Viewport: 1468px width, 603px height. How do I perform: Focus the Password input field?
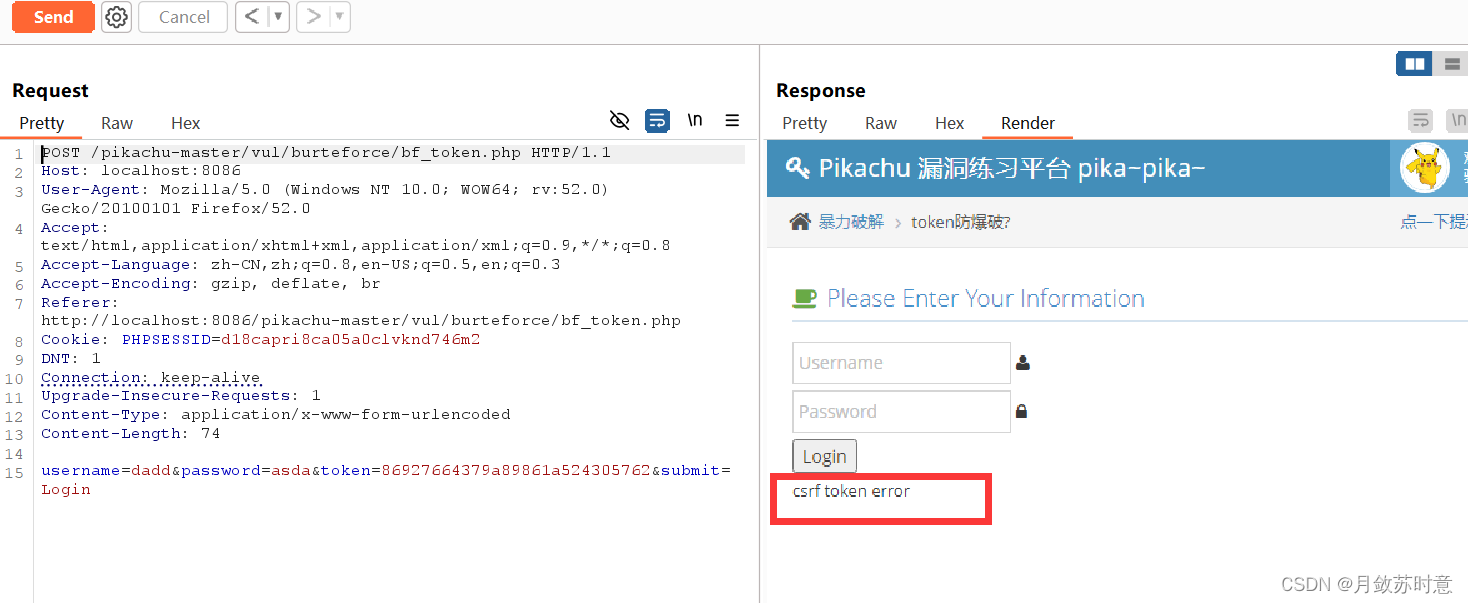(901, 411)
